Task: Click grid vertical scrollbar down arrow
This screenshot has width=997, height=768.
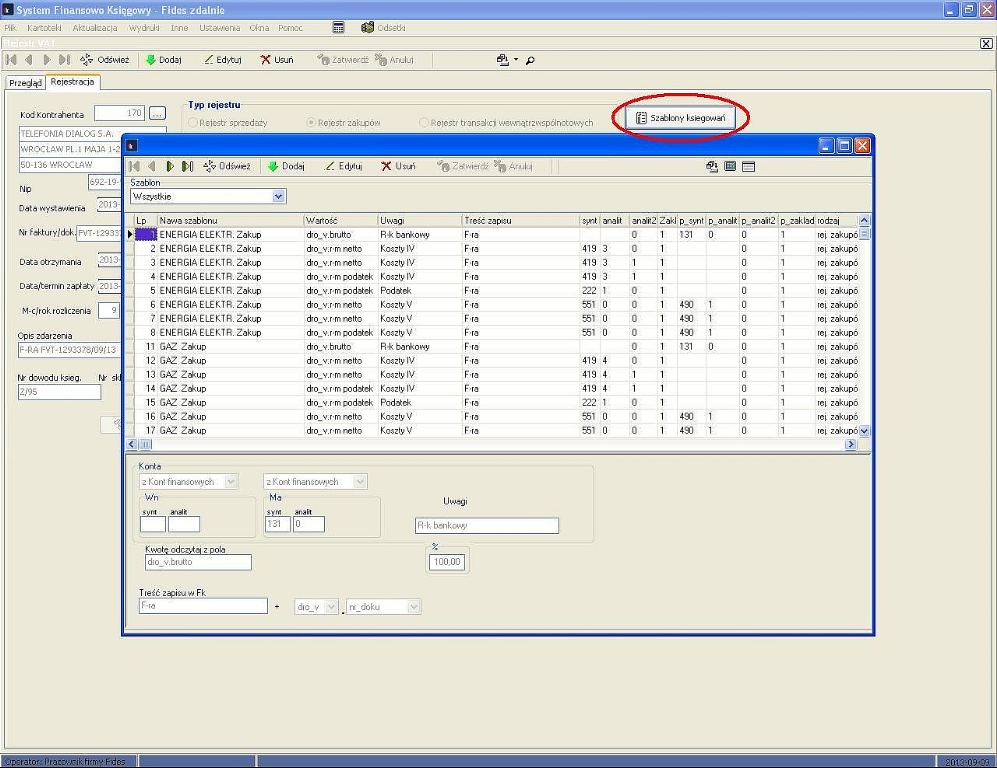Action: coord(864,430)
